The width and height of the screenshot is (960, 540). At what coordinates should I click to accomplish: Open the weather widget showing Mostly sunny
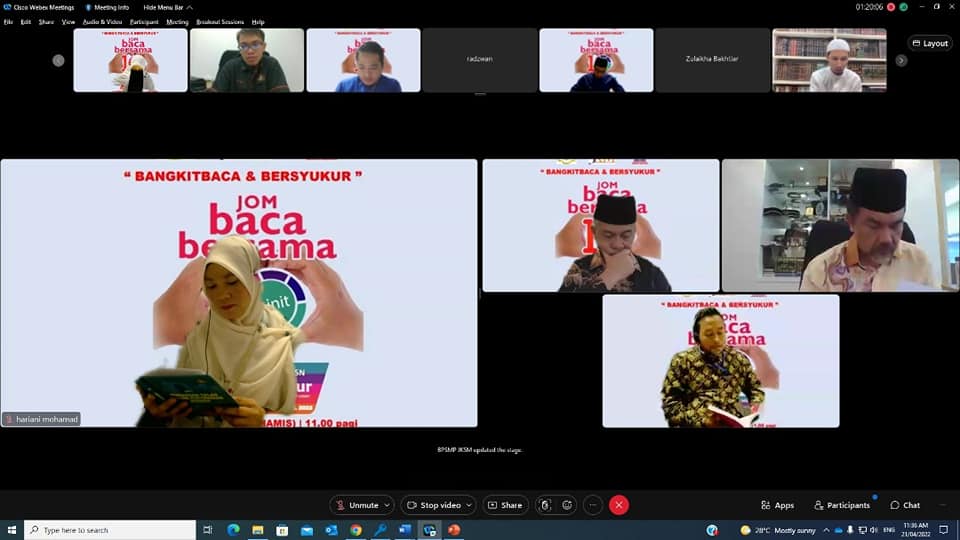click(x=778, y=530)
